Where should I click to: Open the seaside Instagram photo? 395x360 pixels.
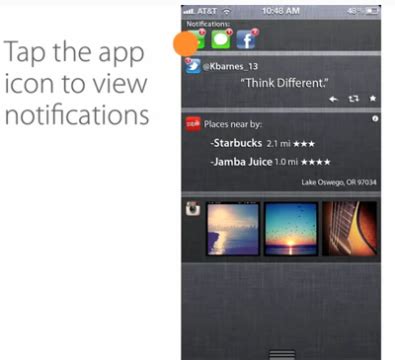233,229
